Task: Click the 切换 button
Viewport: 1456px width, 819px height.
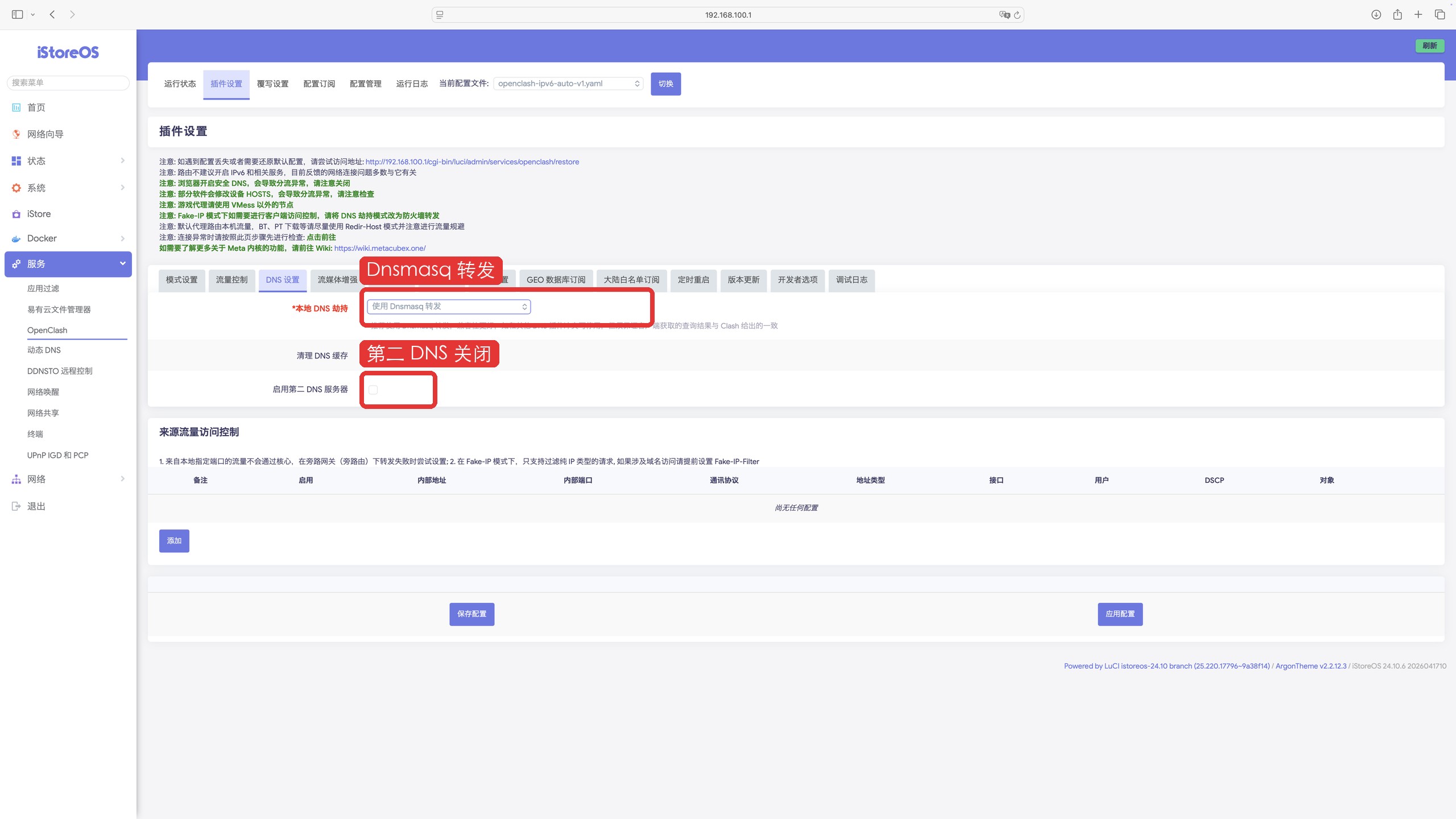Action: pyautogui.click(x=665, y=84)
